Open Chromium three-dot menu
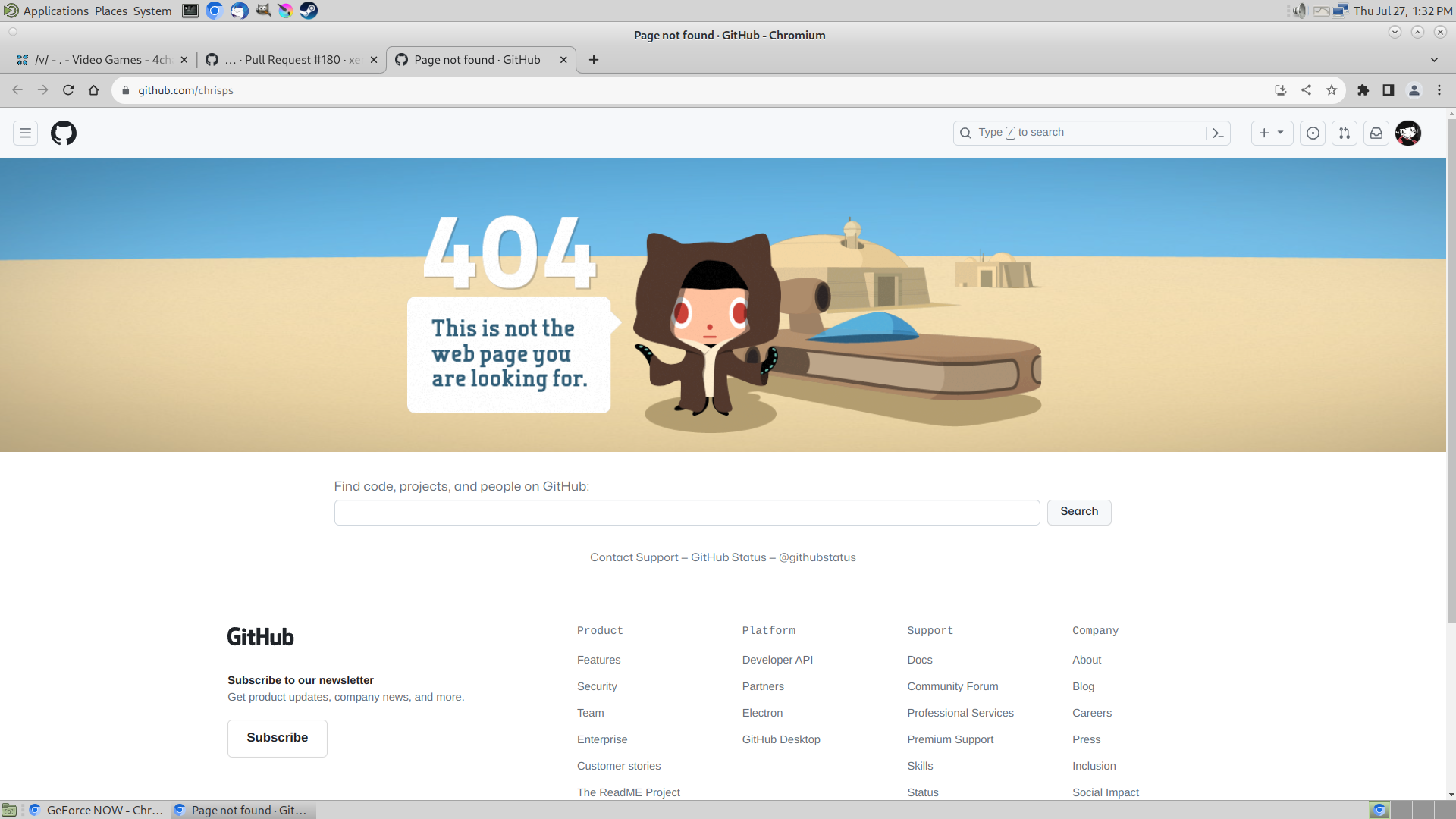The image size is (1456, 819). [1439, 90]
